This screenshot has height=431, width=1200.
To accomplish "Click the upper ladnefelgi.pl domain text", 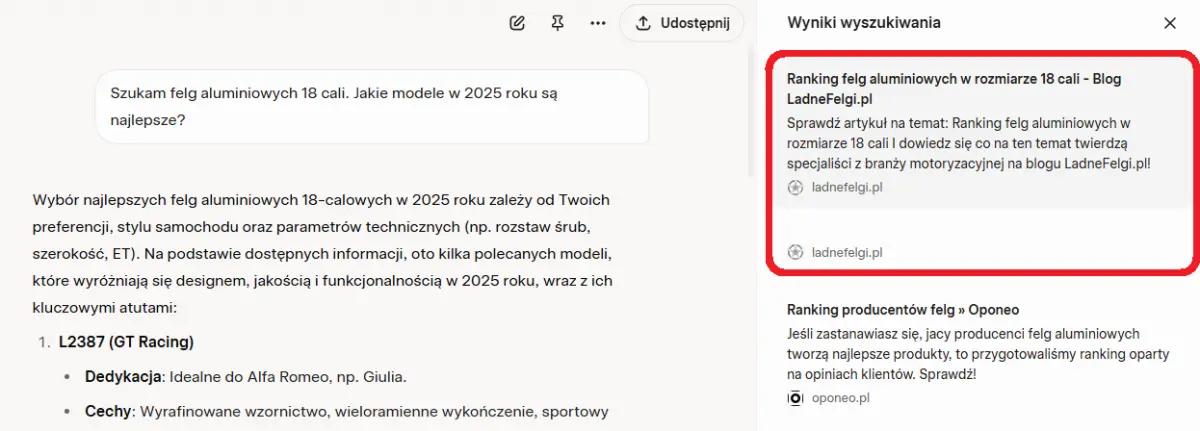I will [x=847, y=187].
